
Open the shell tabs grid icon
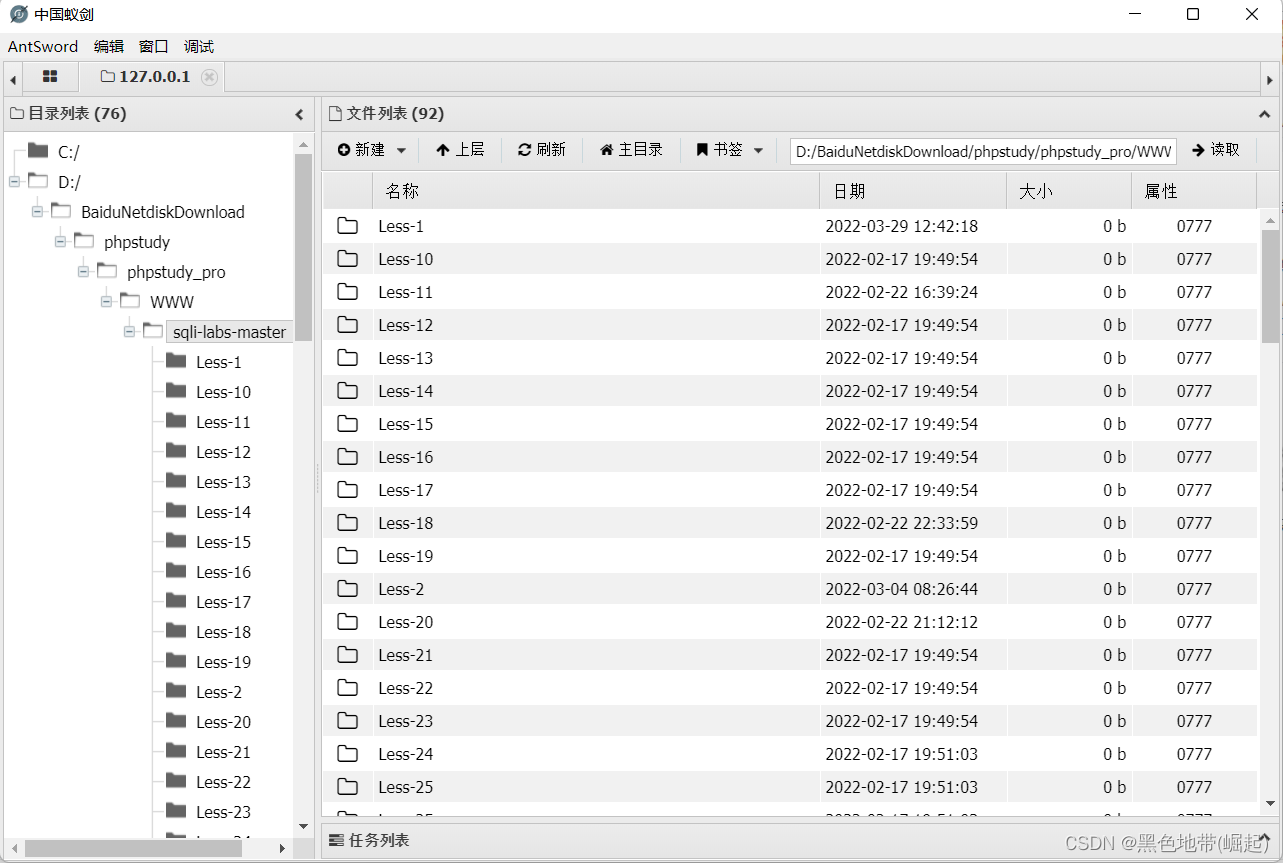[x=50, y=77]
